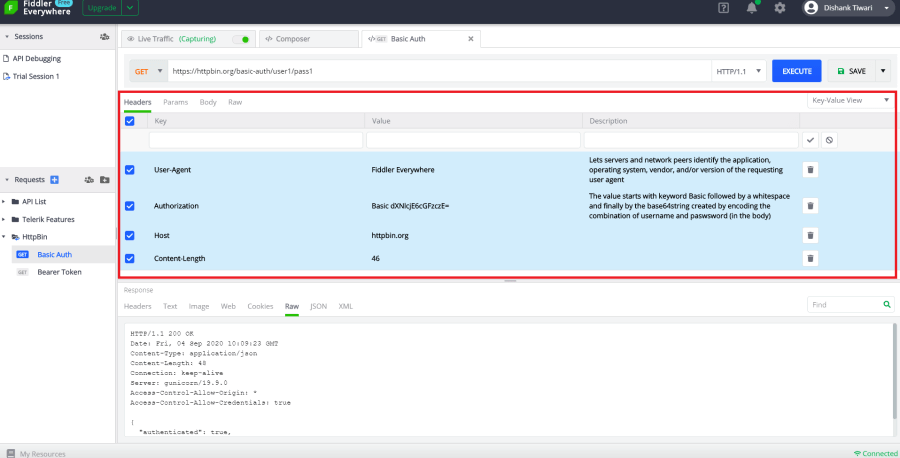Screen dimensions: 900x458
Task: Open the request Params tab
Action: click(176, 102)
